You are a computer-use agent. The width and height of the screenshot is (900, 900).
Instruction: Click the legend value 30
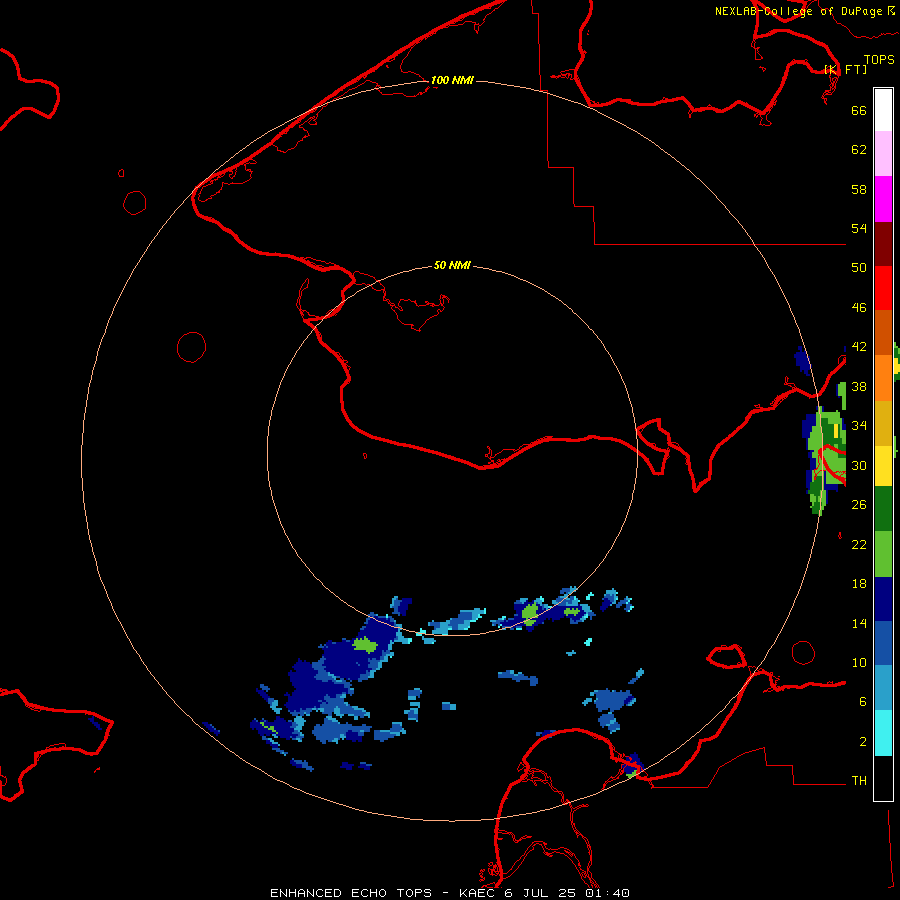pos(859,465)
